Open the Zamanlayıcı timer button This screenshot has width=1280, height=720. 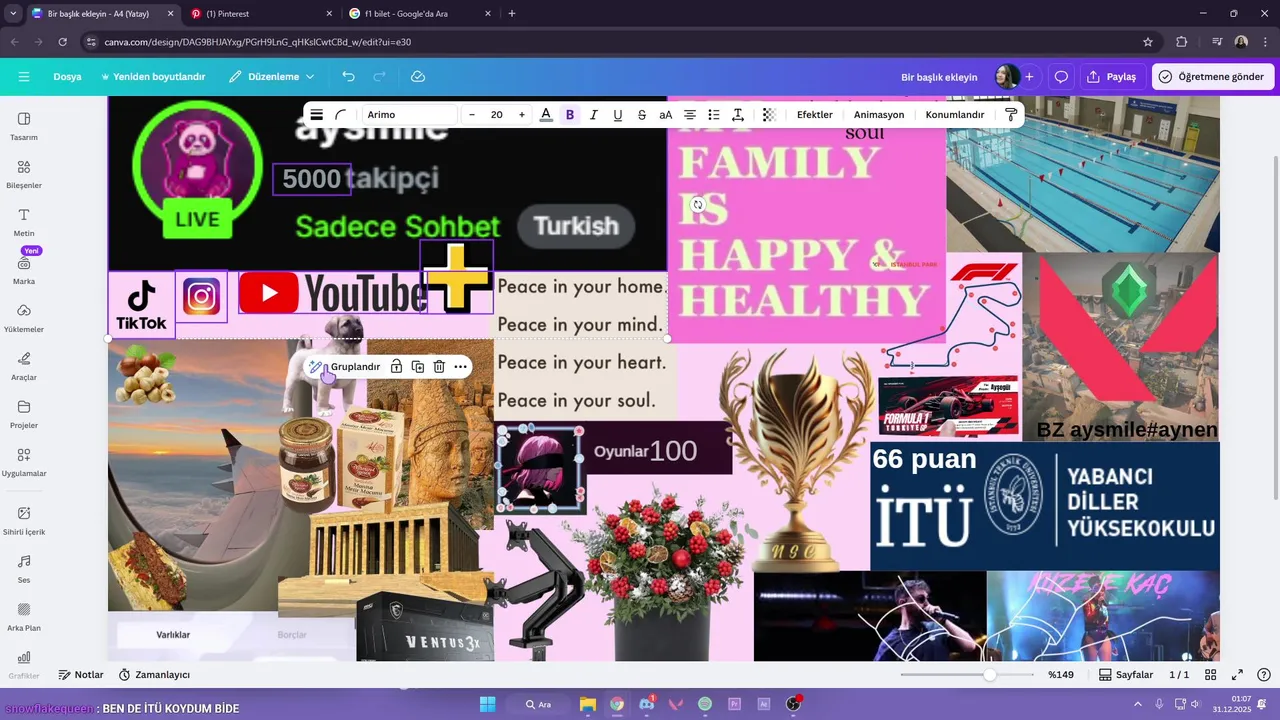pos(154,675)
